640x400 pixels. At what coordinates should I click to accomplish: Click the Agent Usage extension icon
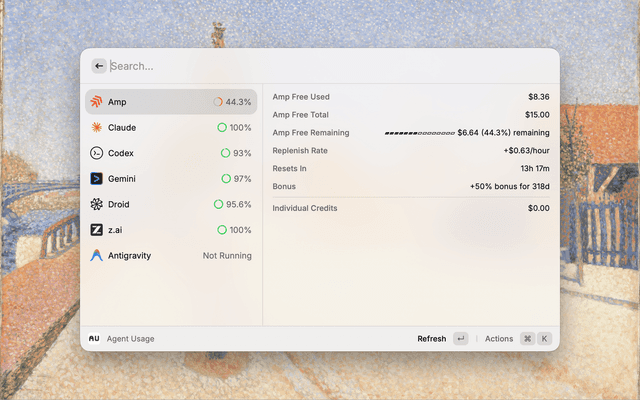[94, 339]
